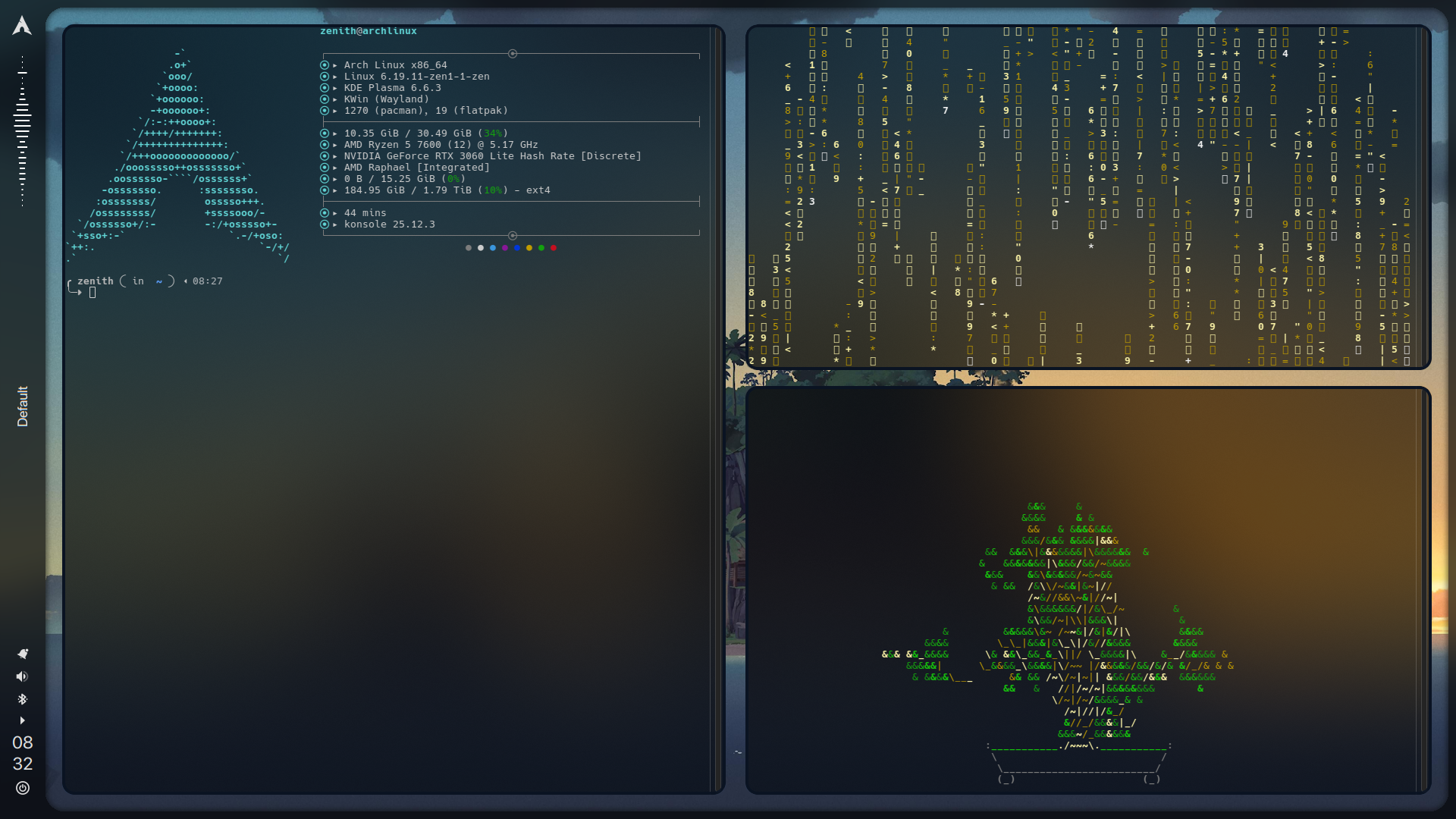This screenshot has height=819, width=1456.
Task: Click the yellow swatch in the fastfetch color palette
Action: point(529,248)
